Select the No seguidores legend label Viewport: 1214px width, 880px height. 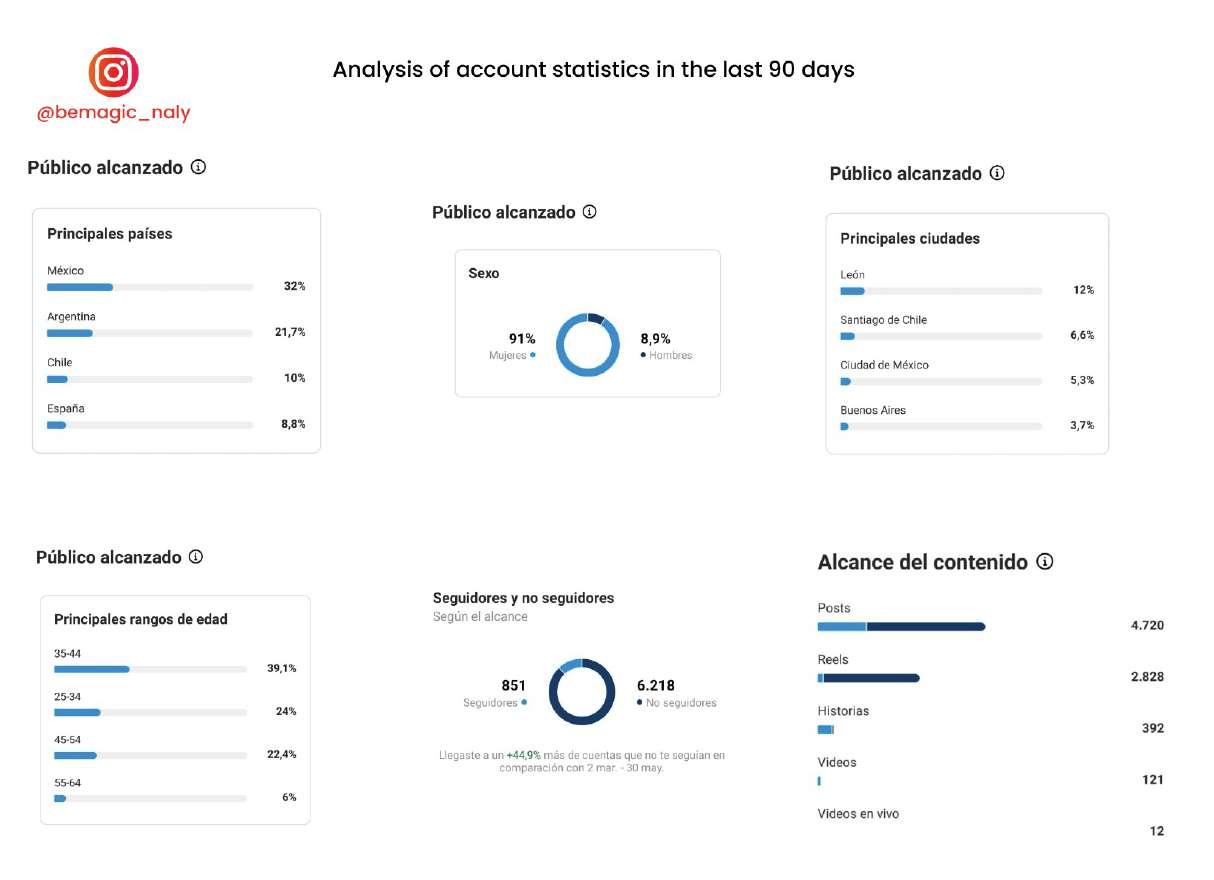point(681,703)
